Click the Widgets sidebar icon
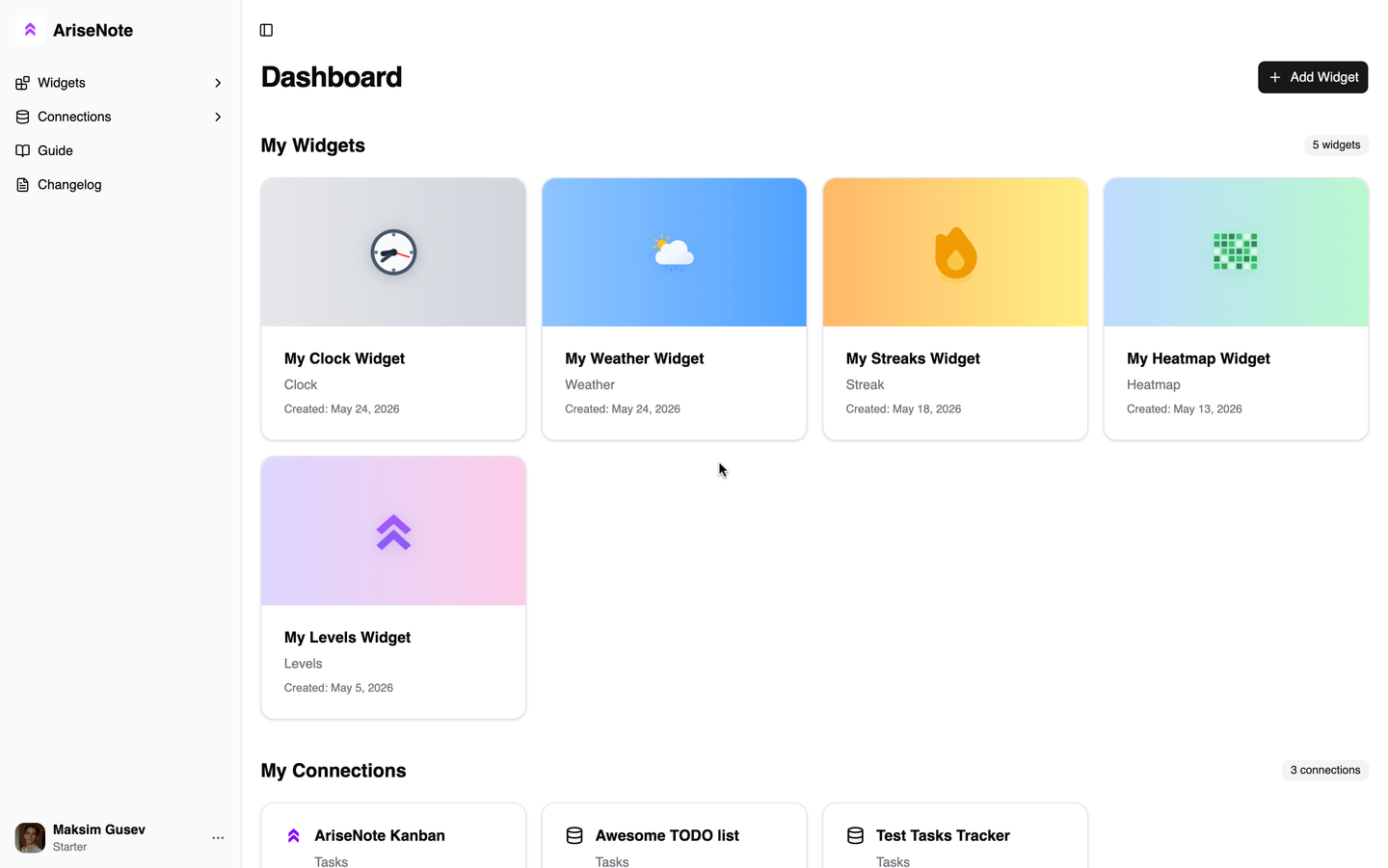1388x868 pixels. click(22, 83)
